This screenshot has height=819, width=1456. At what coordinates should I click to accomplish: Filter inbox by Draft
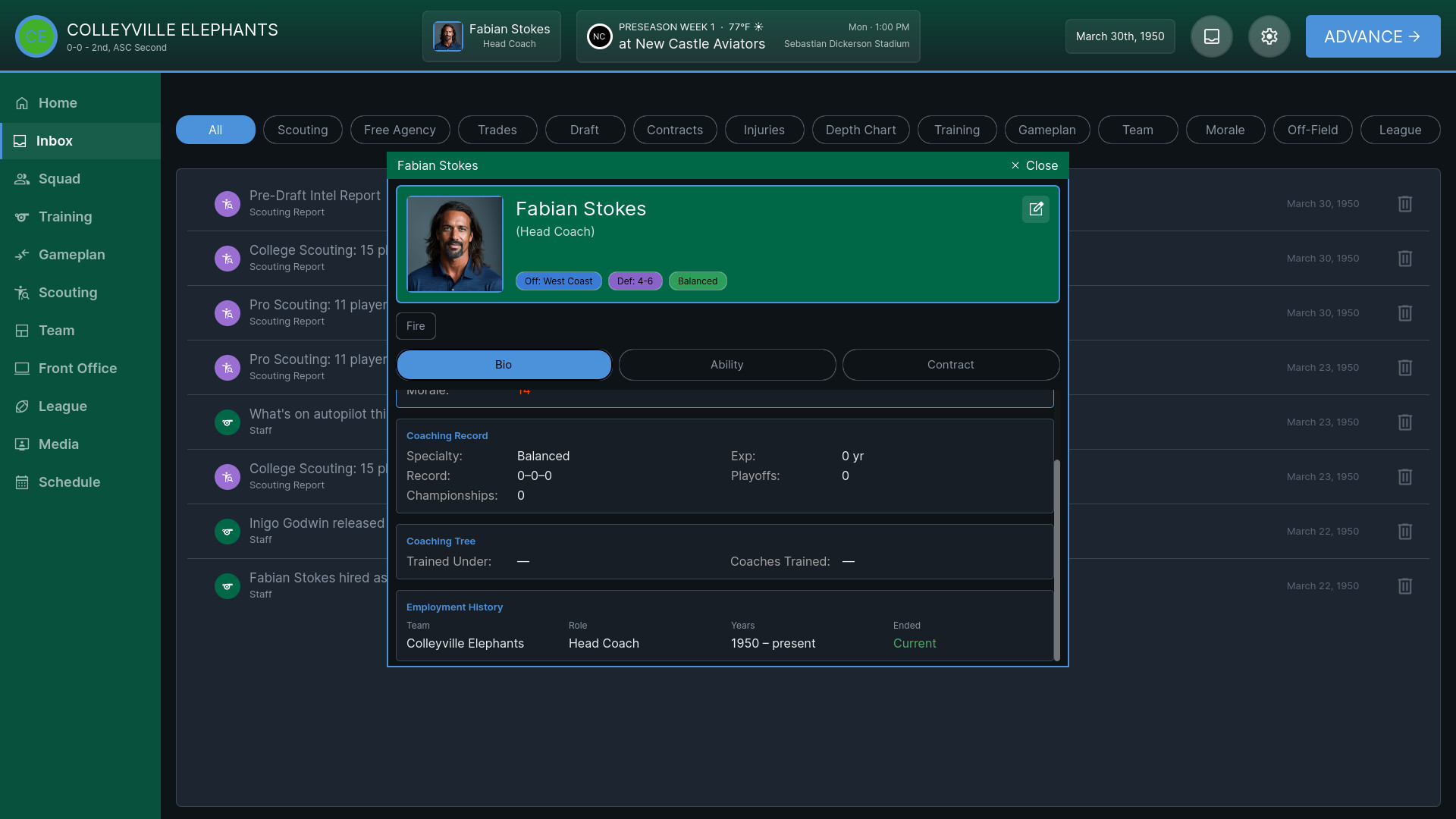585,130
